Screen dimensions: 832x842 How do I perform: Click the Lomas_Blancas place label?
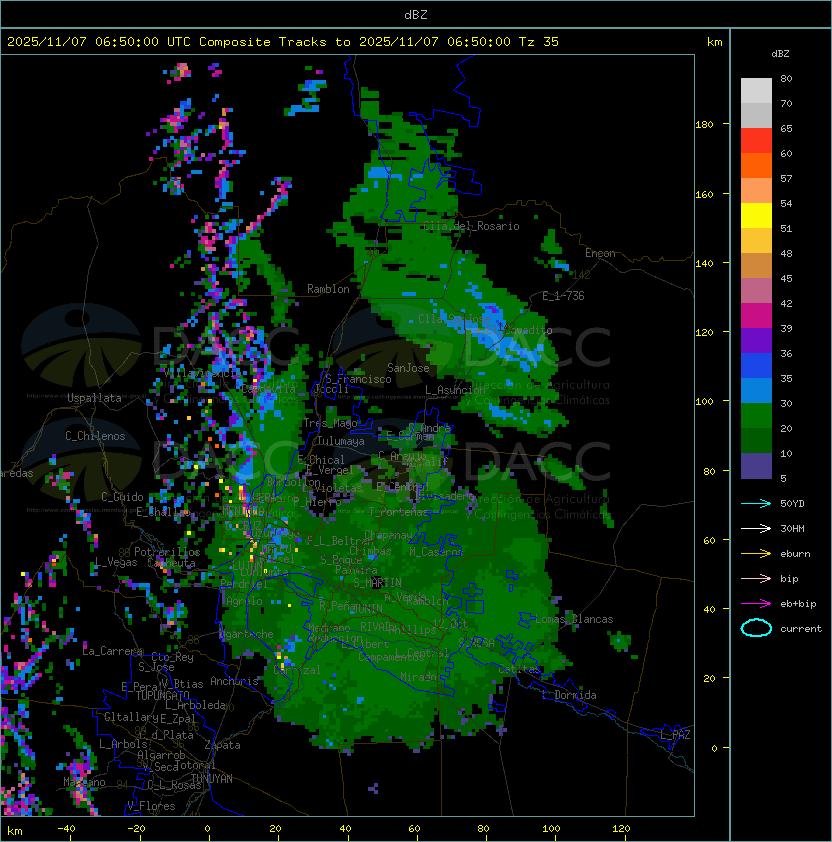pos(574,619)
